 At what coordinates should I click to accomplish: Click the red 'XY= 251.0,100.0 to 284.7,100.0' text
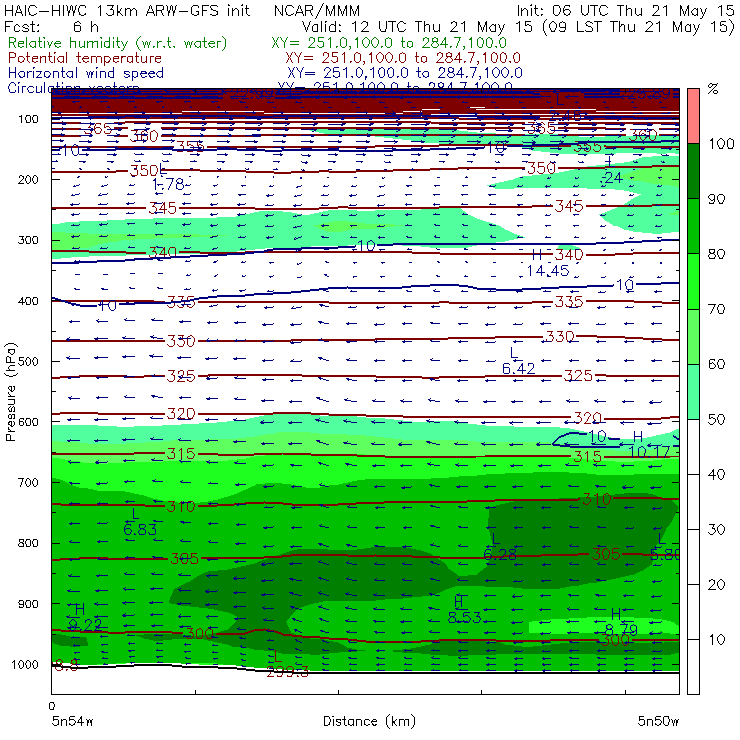(403, 58)
